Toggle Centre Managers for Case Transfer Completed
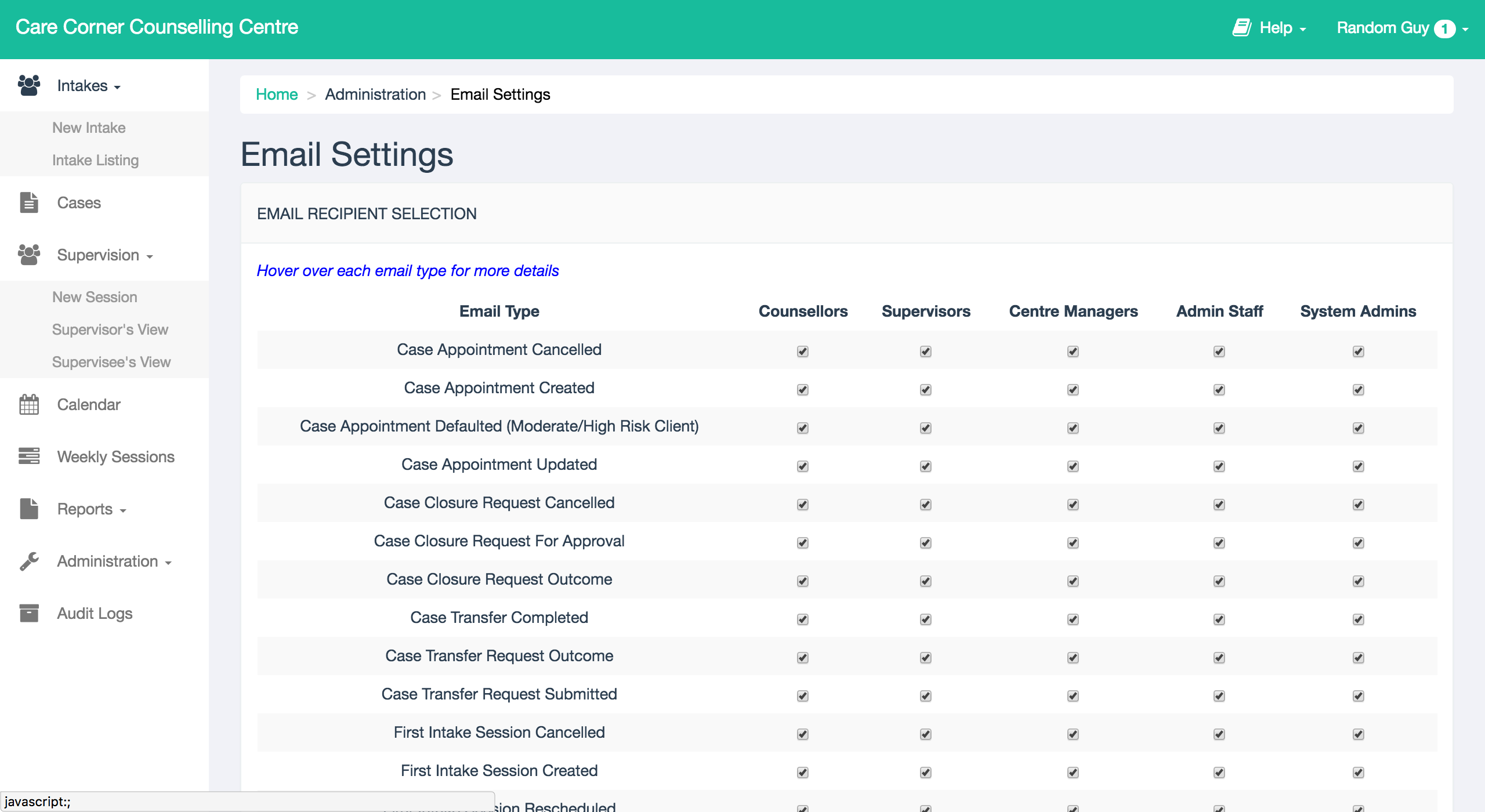Image resolution: width=1485 pixels, height=812 pixels. tap(1073, 619)
